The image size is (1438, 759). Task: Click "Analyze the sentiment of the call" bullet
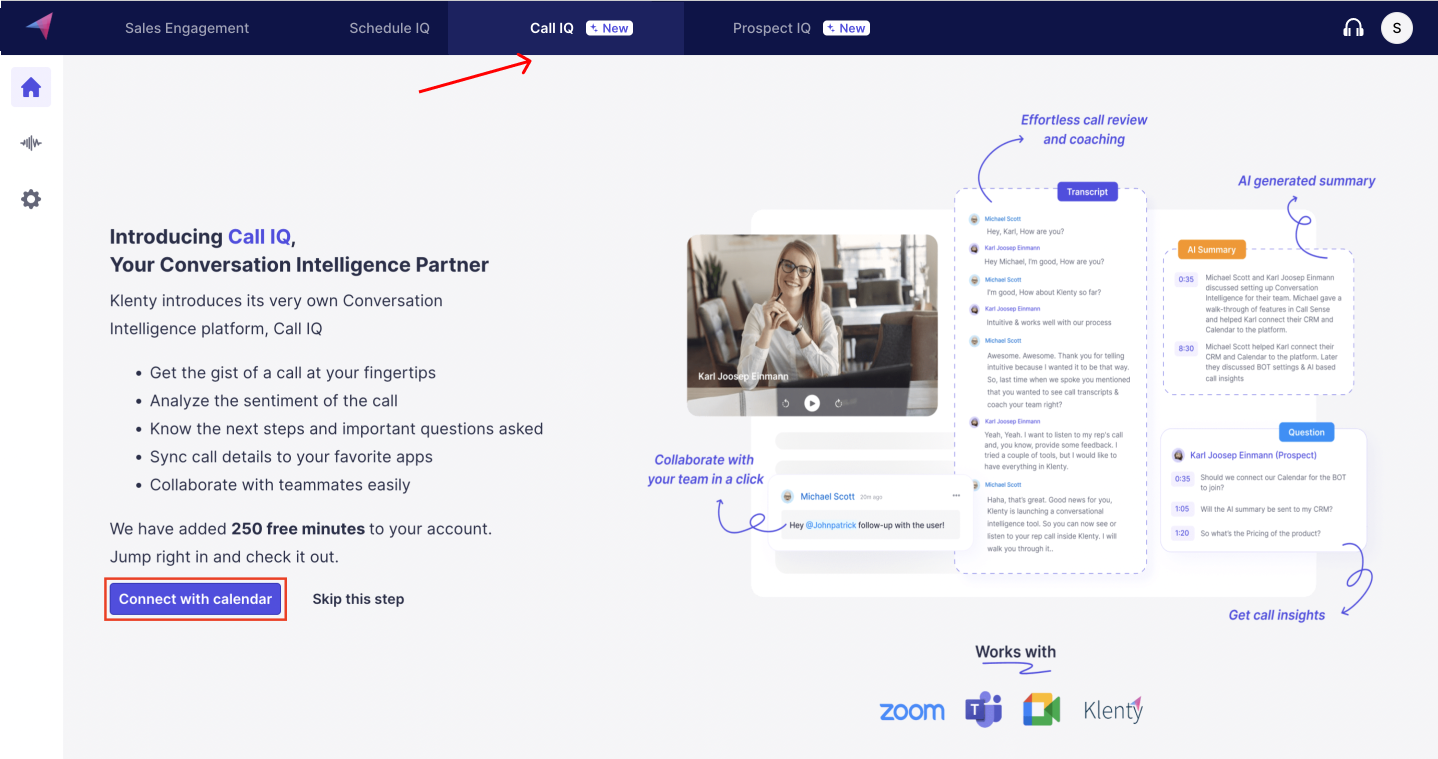pos(274,401)
